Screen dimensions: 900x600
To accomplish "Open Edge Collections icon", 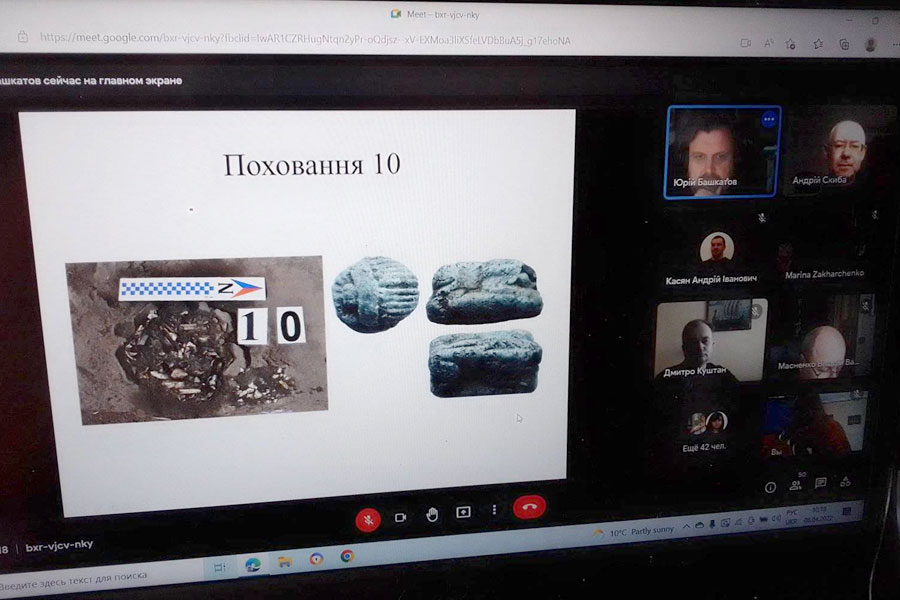I will [844, 44].
